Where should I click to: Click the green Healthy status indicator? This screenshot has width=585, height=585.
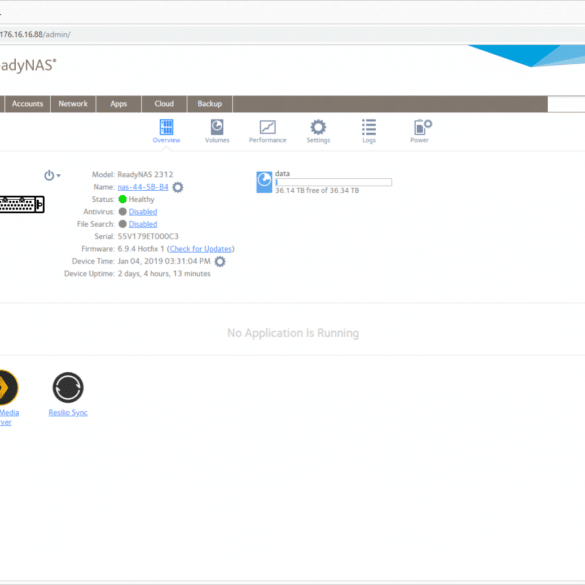tap(122, 199)
